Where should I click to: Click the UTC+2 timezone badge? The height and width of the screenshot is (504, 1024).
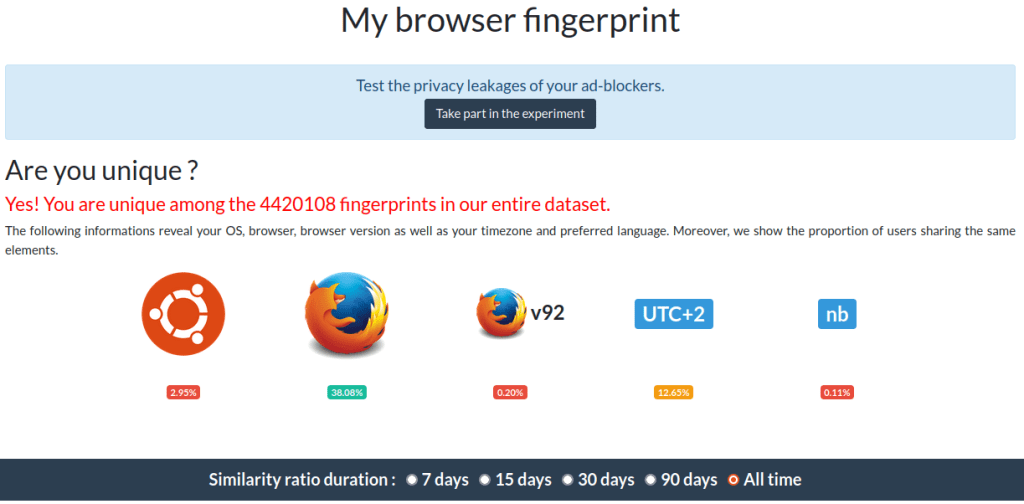tap(673, 314)
